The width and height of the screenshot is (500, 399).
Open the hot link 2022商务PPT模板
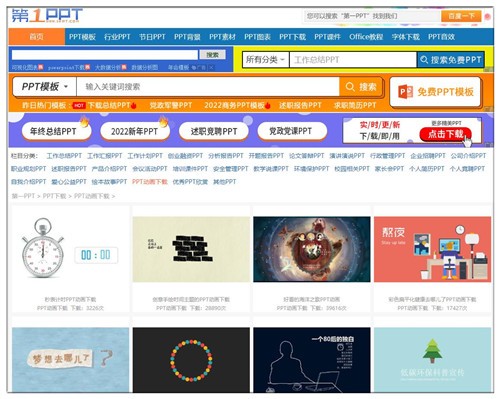(x=234, y=105)
